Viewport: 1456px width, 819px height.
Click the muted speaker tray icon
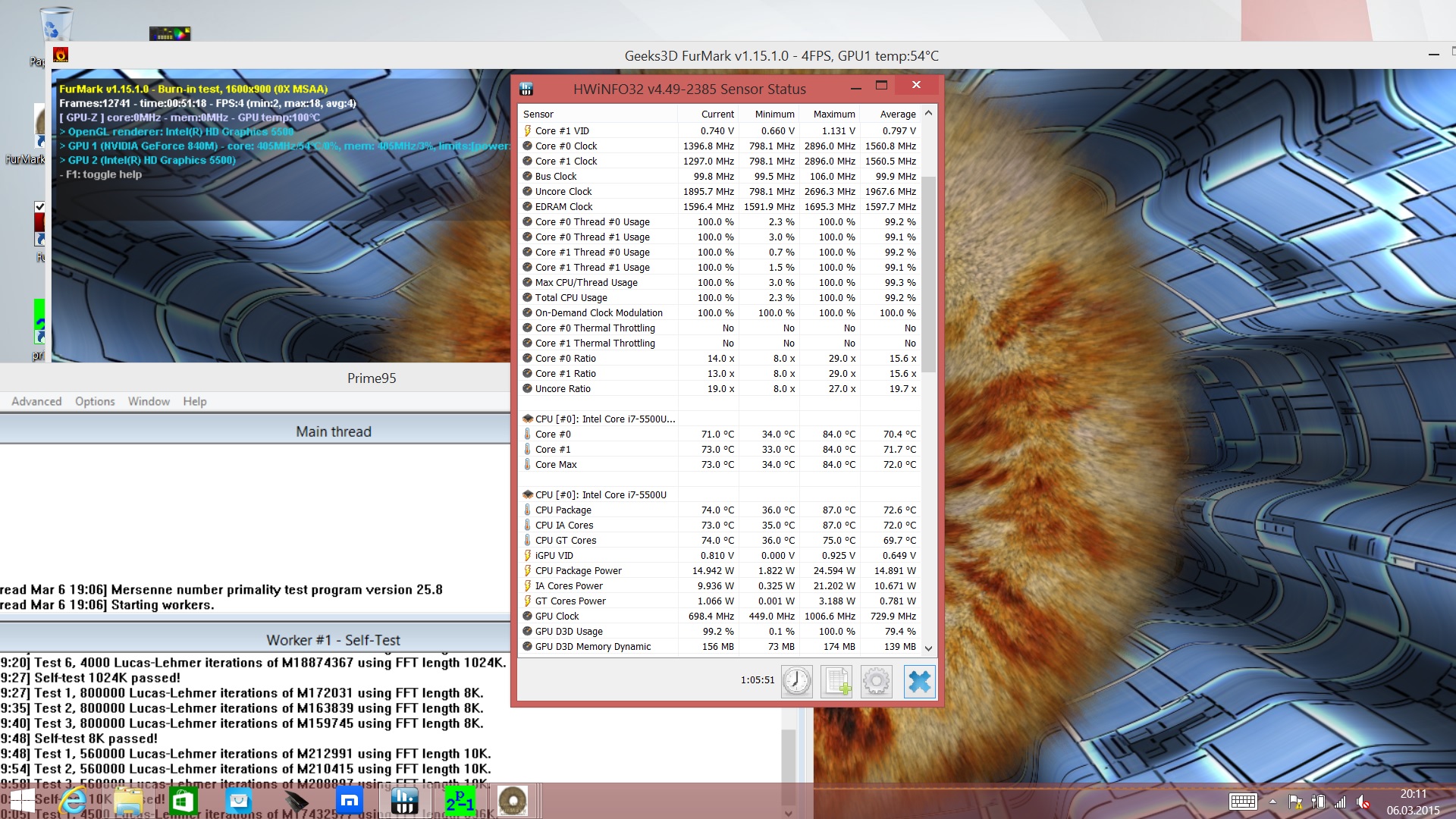coord(1363,802)
